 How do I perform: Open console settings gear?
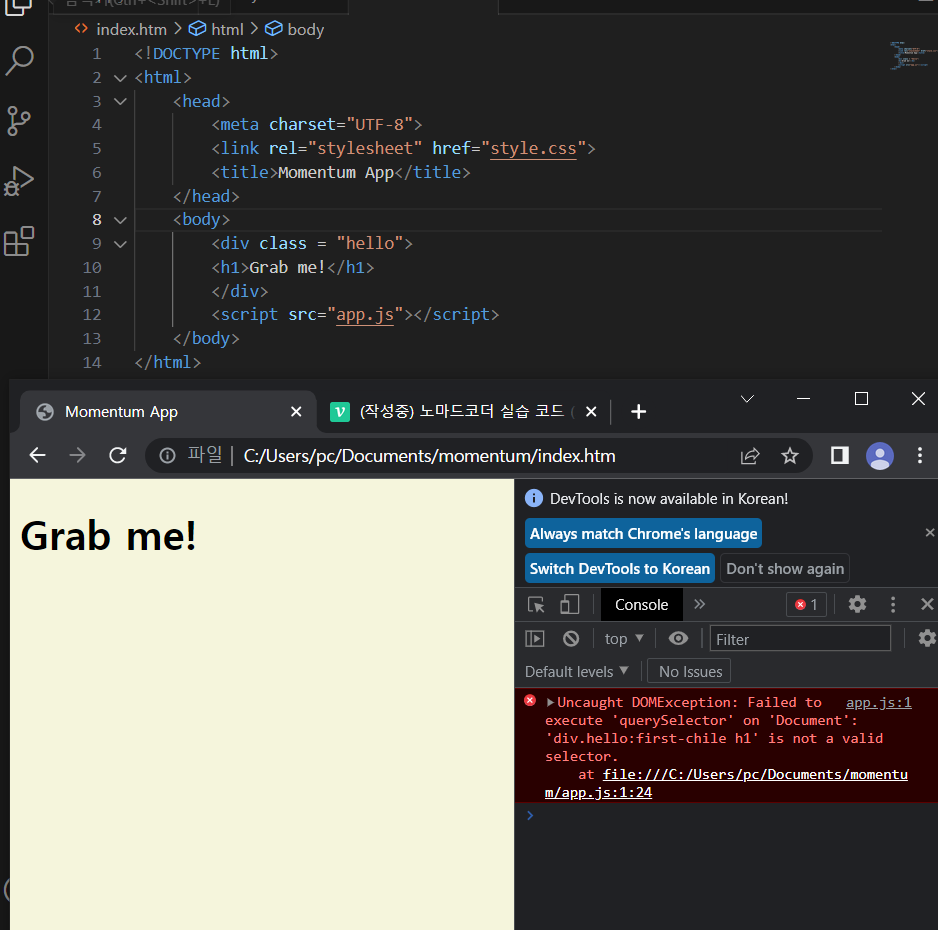(x=927, y=639)
